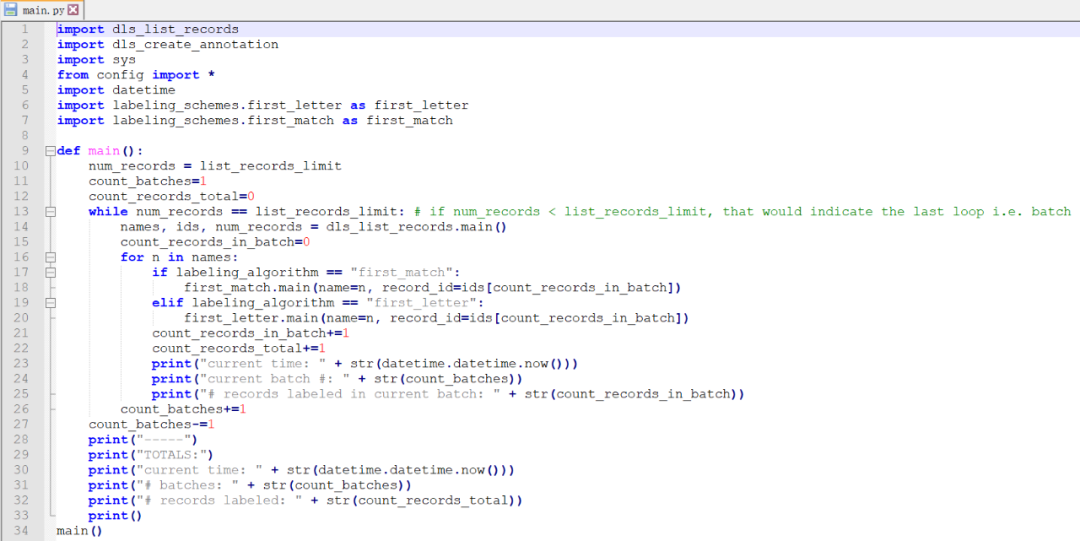Click on "import sys" line
This screenshot has width=1080, height=541.
click(x=96, y=59)
